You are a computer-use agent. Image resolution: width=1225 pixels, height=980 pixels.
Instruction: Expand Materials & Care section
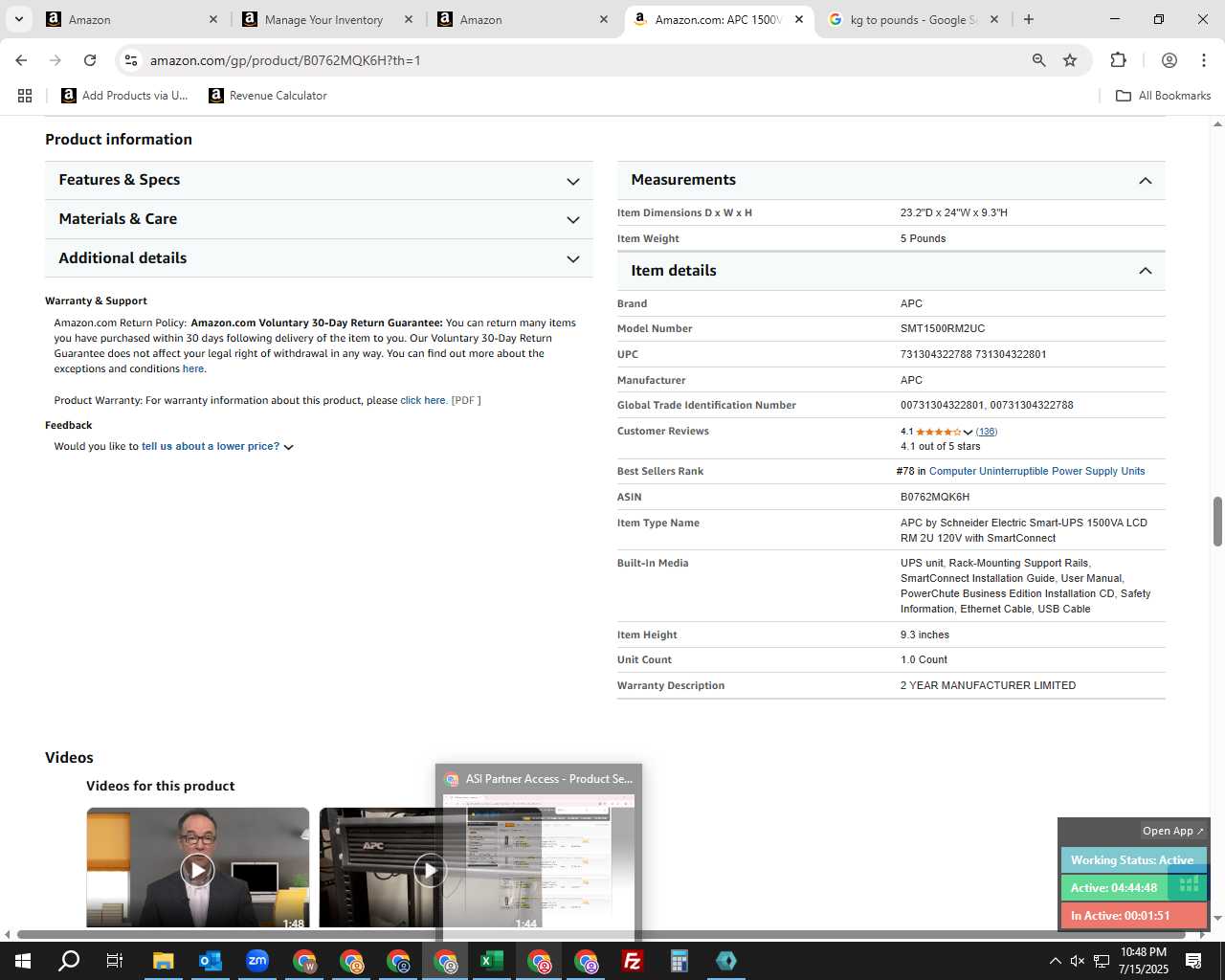(319, 219)
